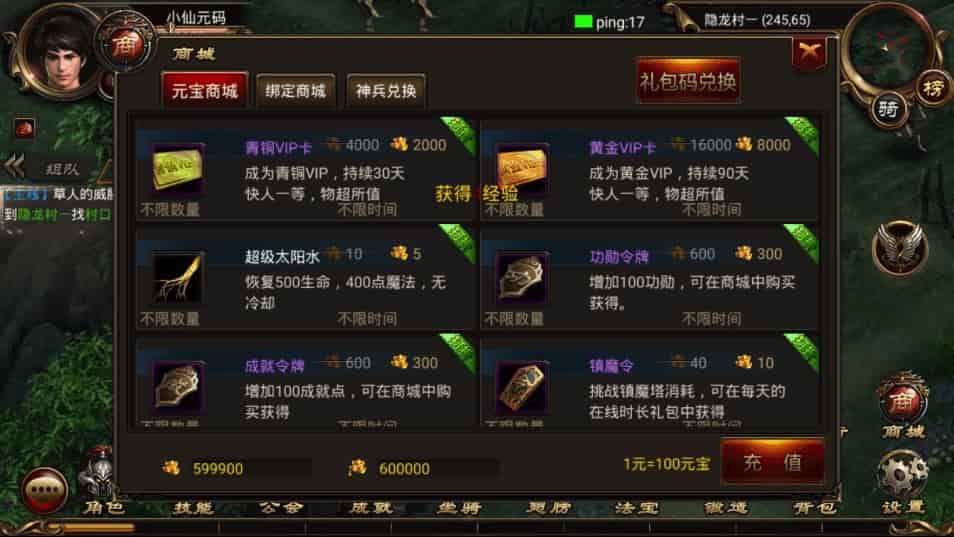Open the red chat bubble icon

tap(44, 489)
